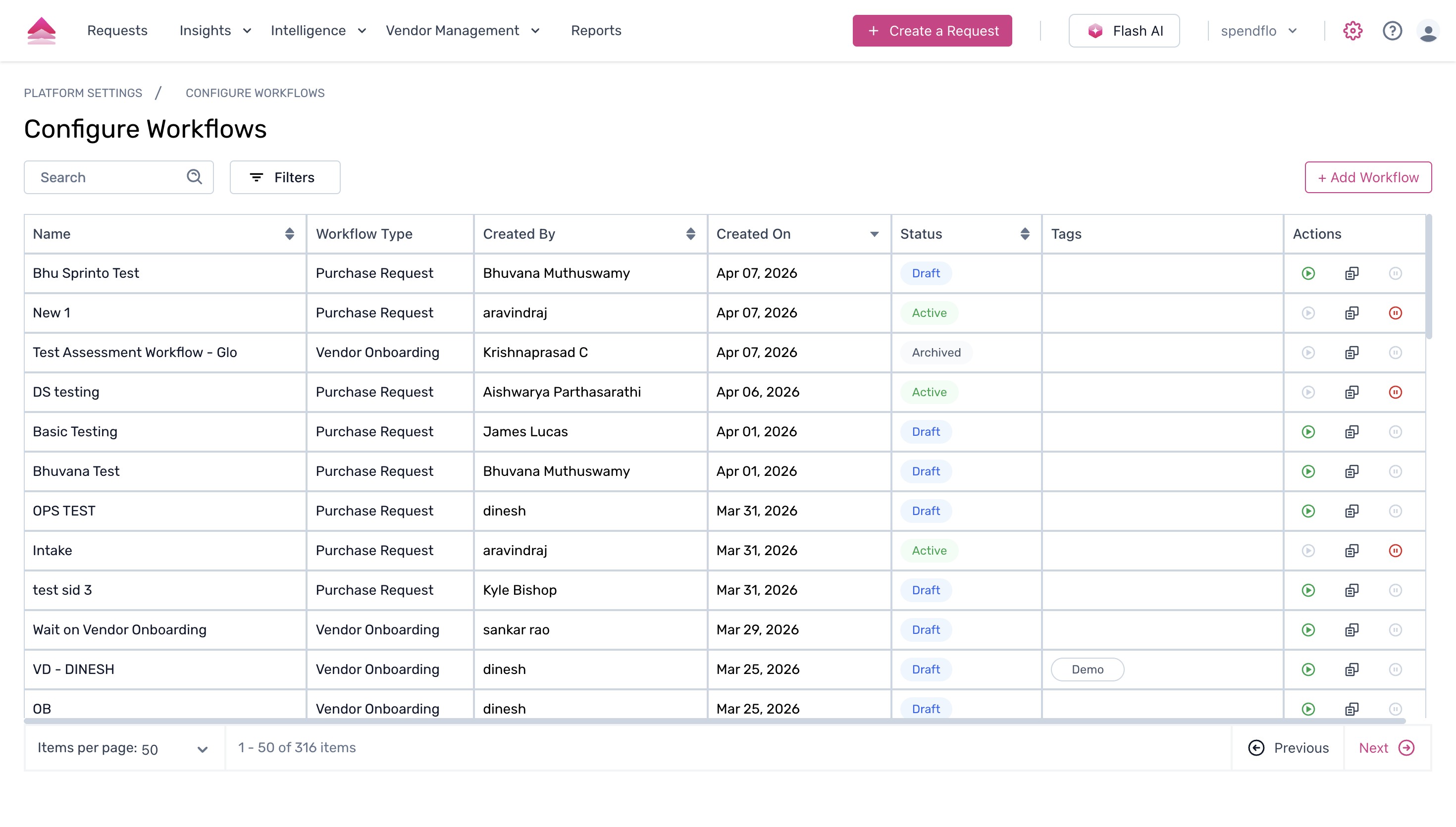Add a new workflow
The image size is (1456, 827).
pyautogui.click(x=1368, y=177)
